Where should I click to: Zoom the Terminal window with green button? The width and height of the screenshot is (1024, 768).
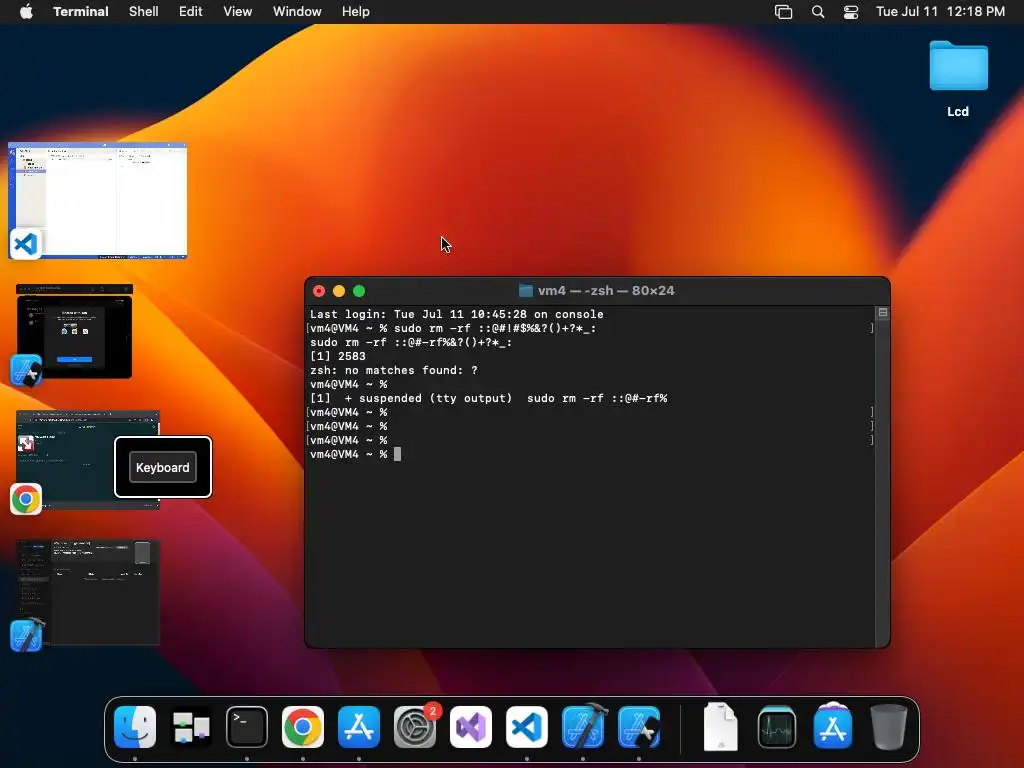359,291
